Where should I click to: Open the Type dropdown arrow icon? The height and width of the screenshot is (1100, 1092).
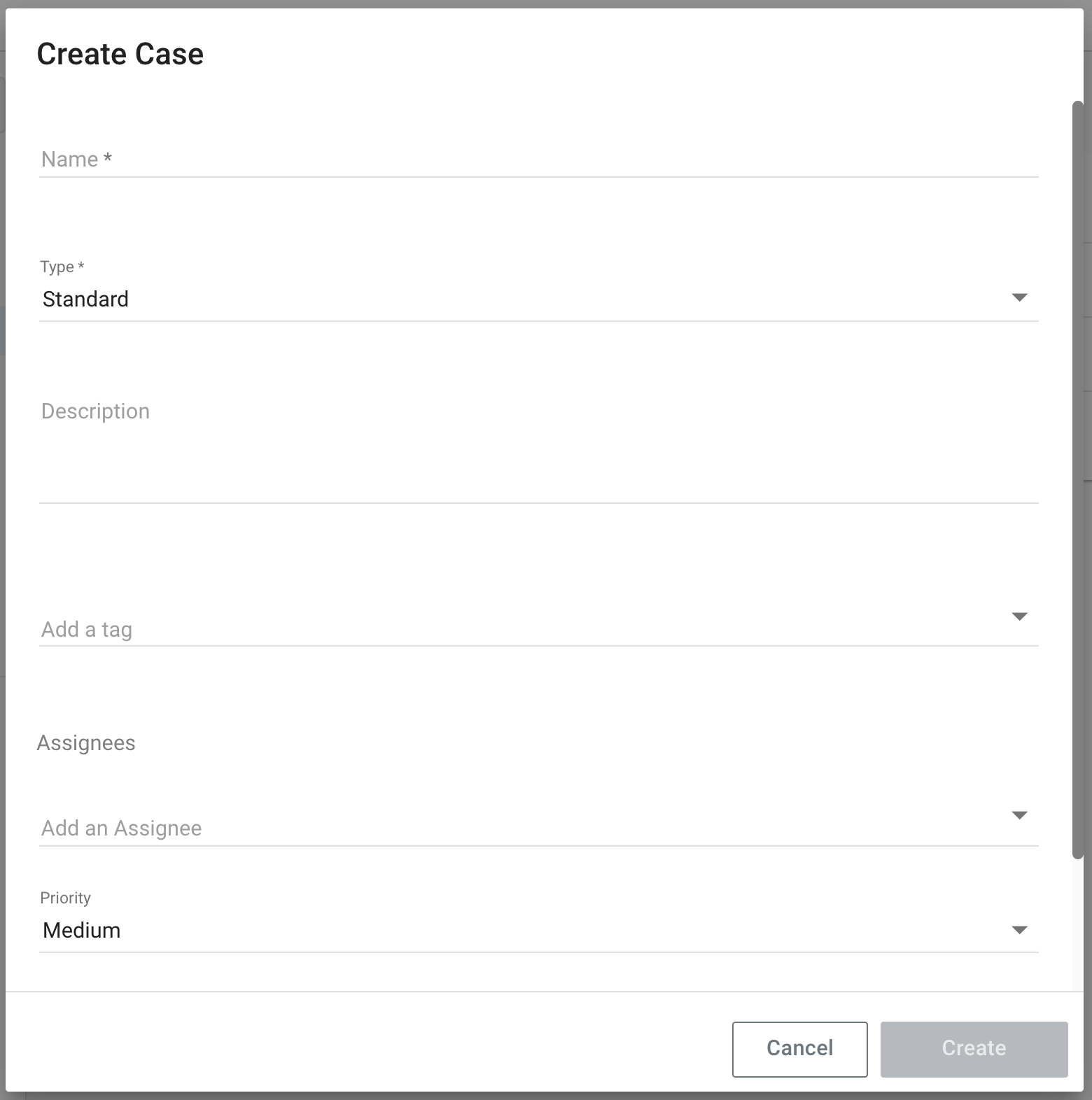tap(1020, 297)
